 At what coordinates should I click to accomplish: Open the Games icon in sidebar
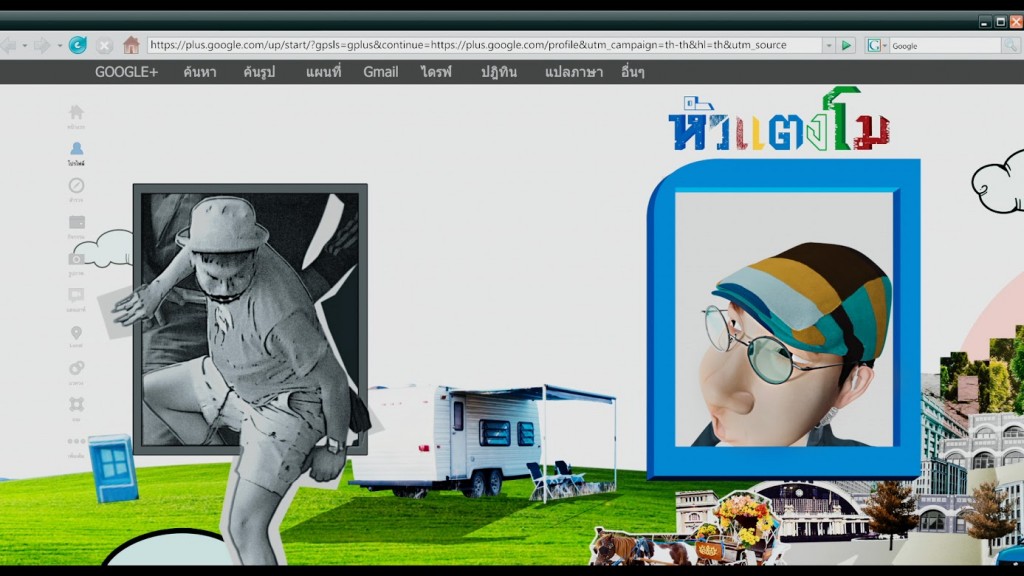tap(76, 405)
